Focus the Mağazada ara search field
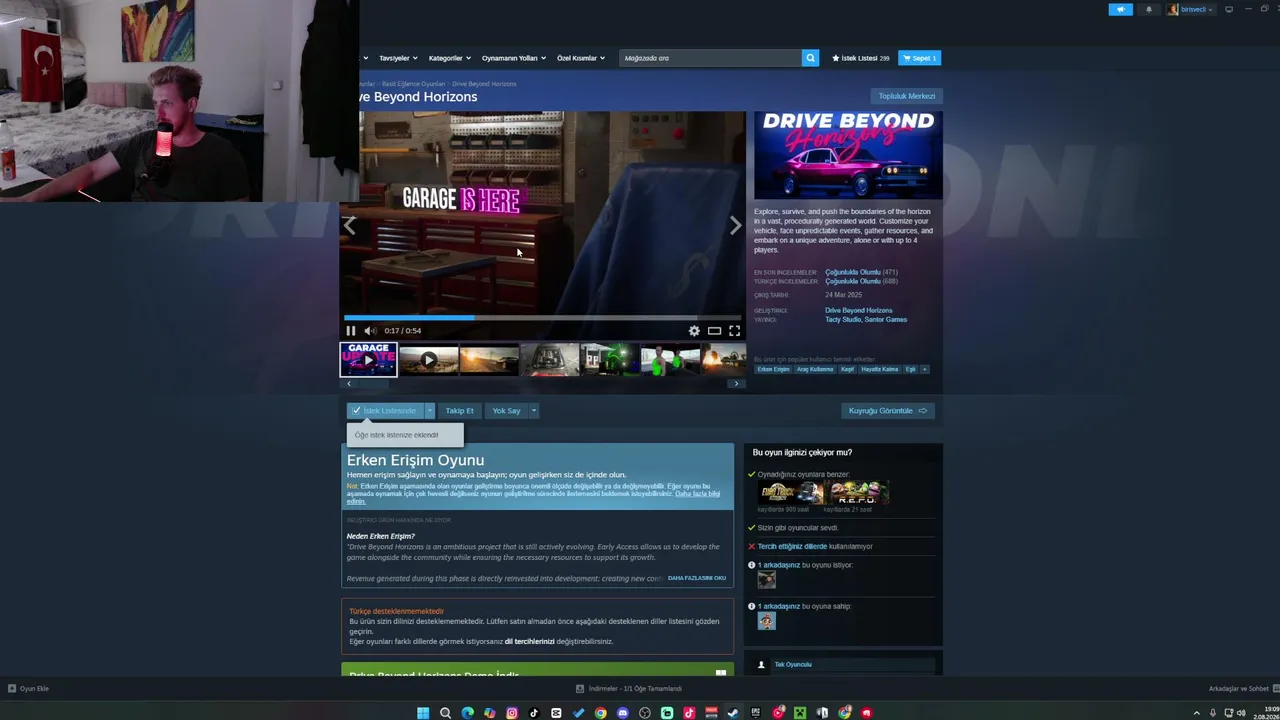This screenshot has height=720, width=1280. tap(711, 58)
